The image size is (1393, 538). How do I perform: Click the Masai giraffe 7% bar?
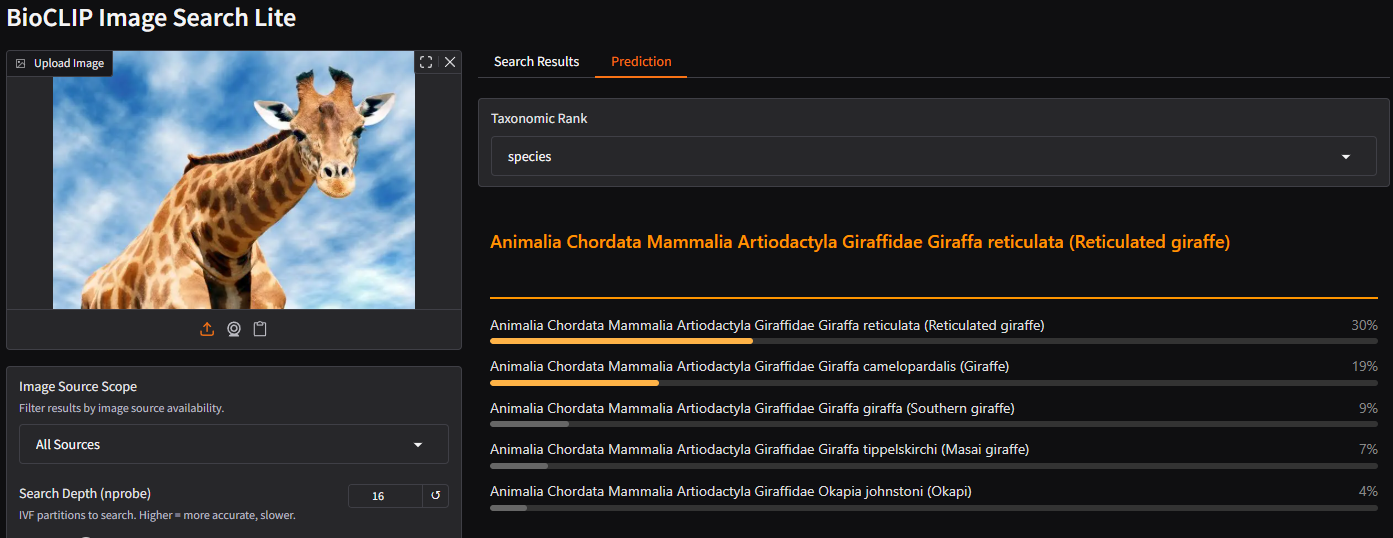point(934,466)
